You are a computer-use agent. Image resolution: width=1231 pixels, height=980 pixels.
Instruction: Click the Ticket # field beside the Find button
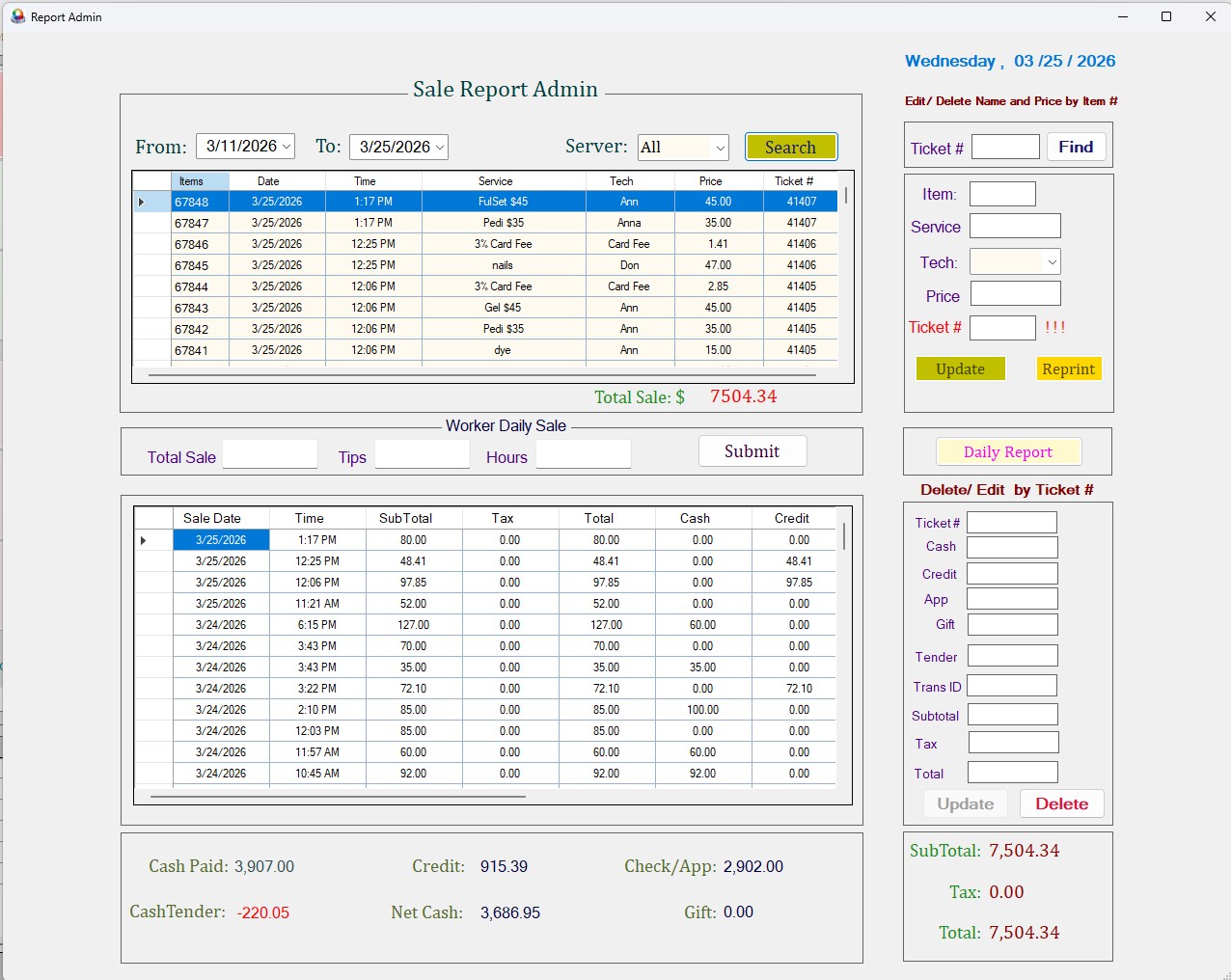coord(1005,146)
